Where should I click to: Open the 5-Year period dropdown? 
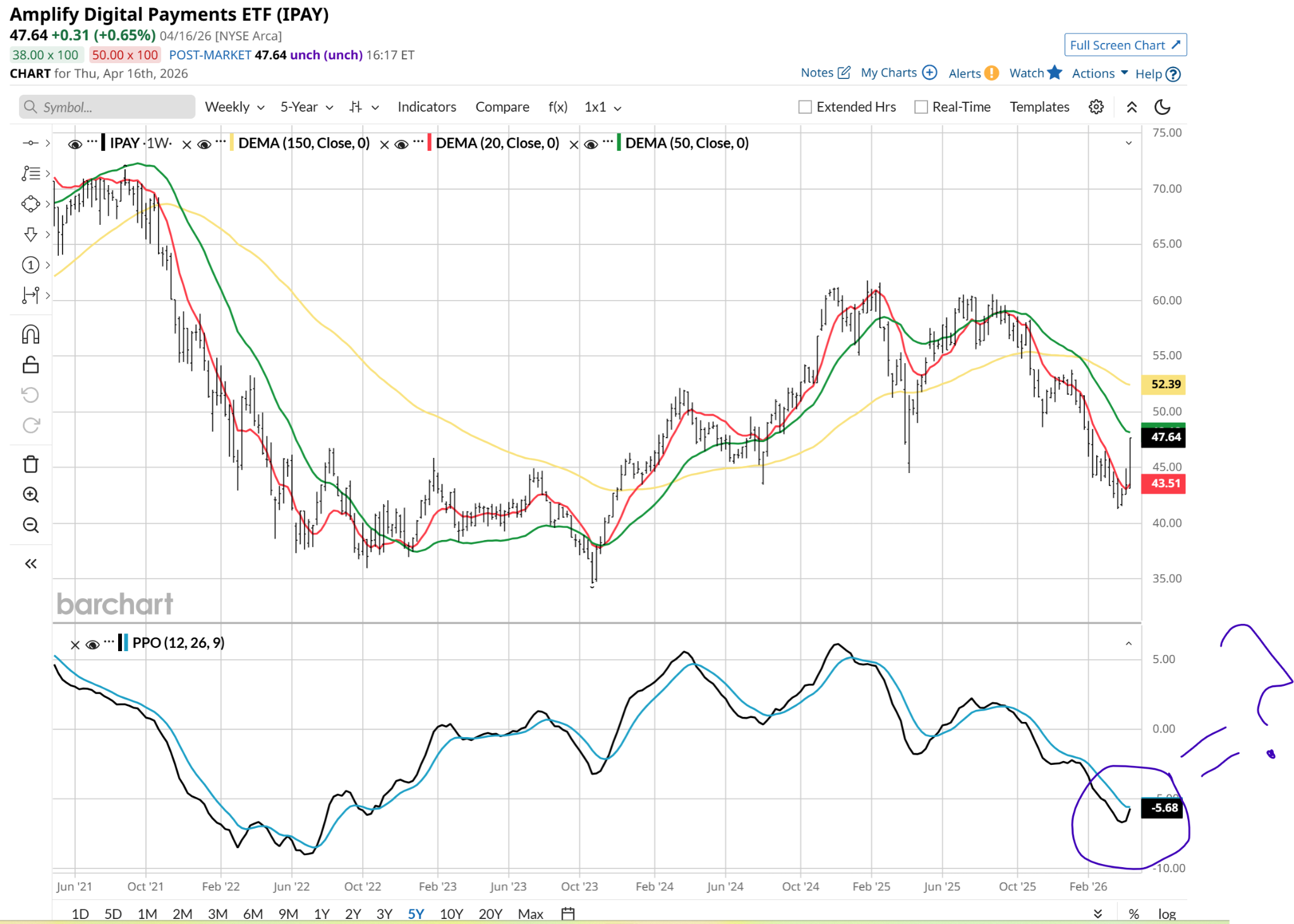tap(306, 107)
